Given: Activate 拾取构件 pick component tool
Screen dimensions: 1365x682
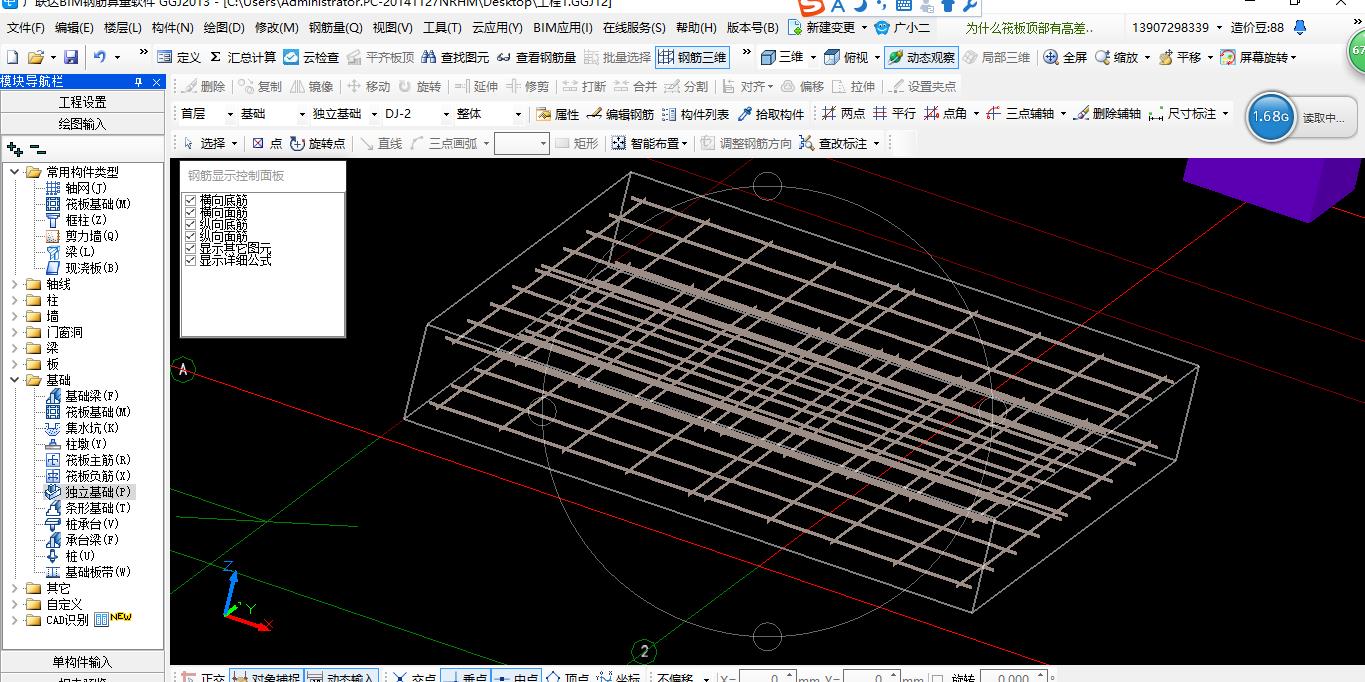Looking at the screenshot, I should [770, 114].
